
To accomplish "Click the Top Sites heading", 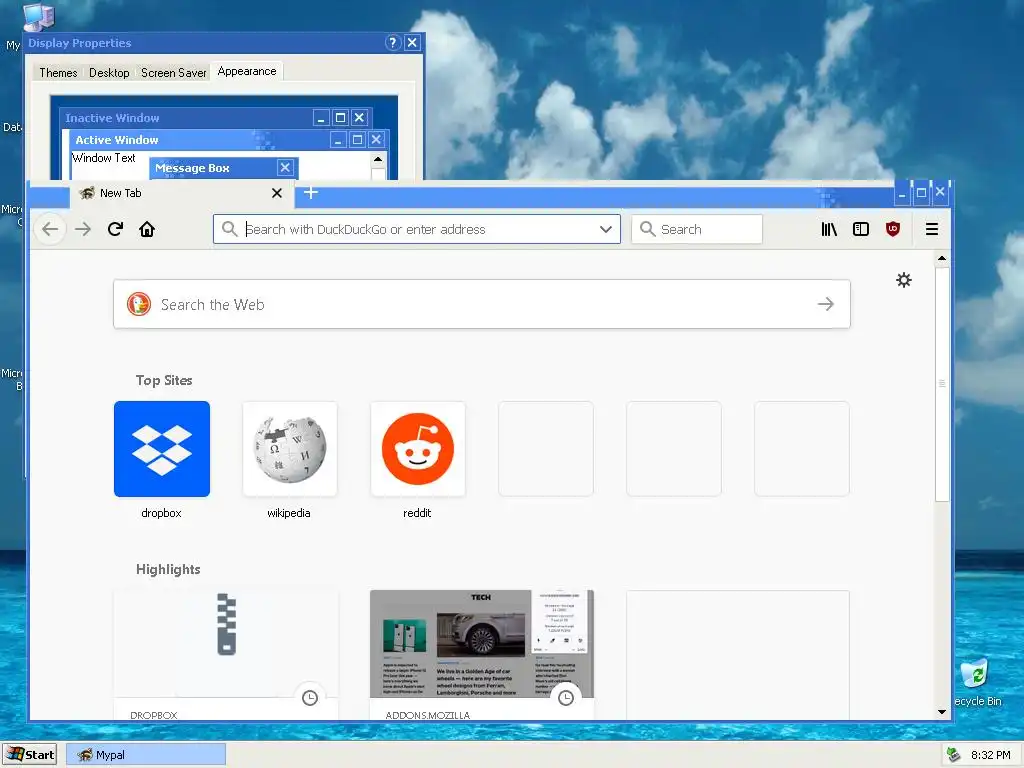I will click(x=164, y=380).
